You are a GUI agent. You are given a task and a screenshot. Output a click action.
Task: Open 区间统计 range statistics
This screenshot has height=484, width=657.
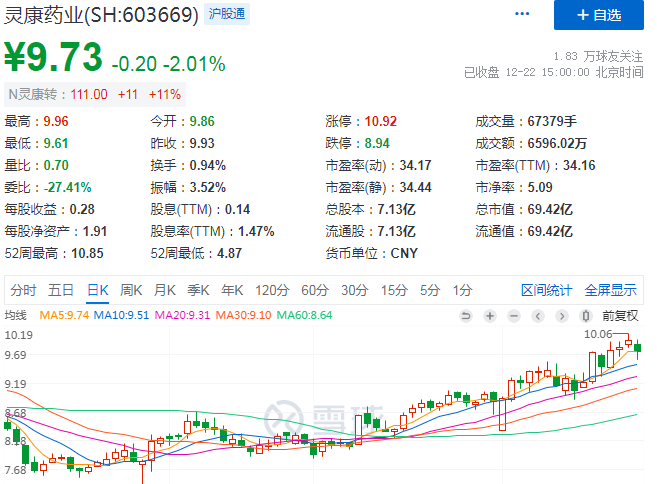point(546,290)
